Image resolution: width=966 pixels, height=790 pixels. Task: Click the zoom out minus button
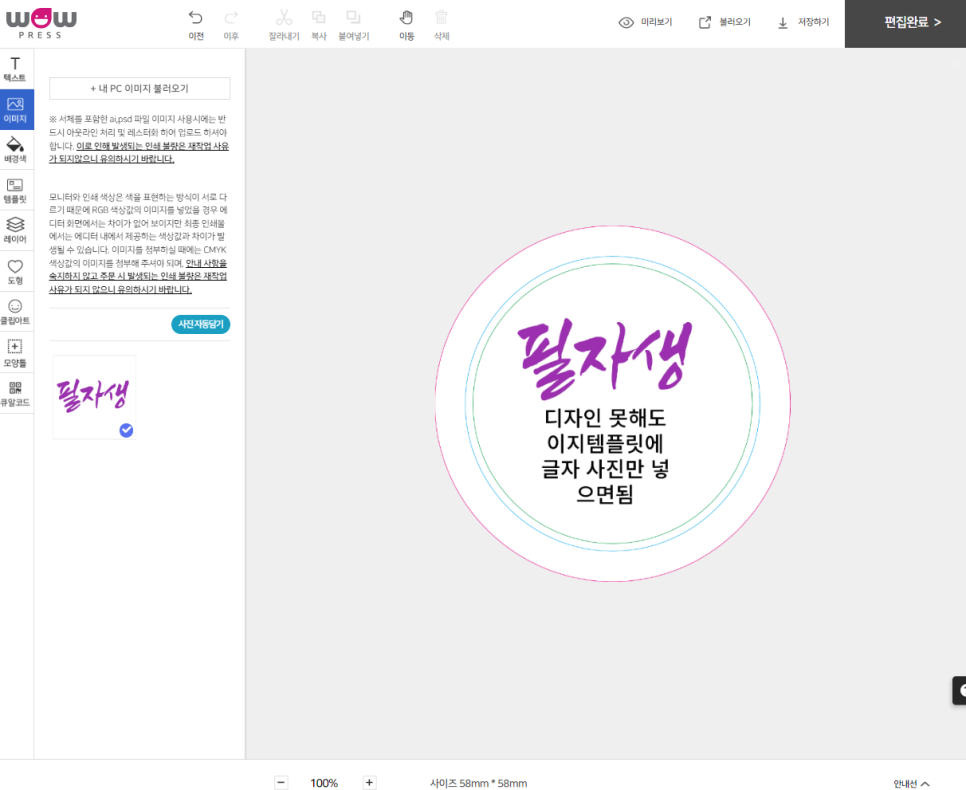click(x=281, y=783)
